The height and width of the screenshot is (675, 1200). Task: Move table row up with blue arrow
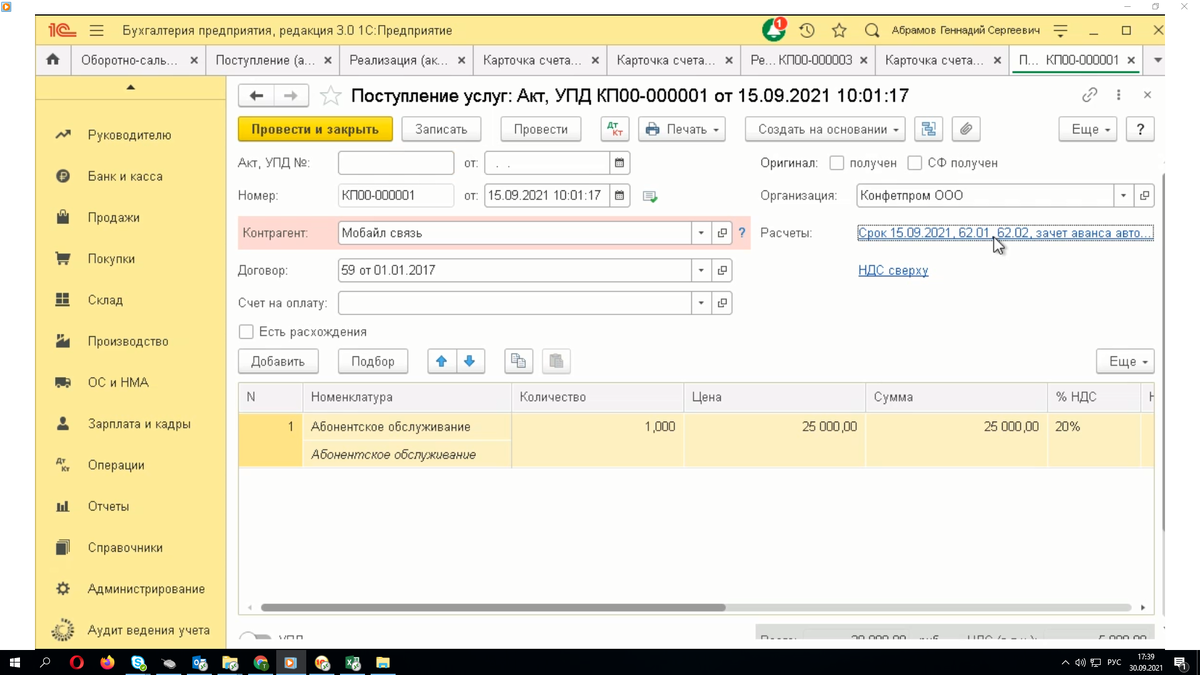coord(442,361)
